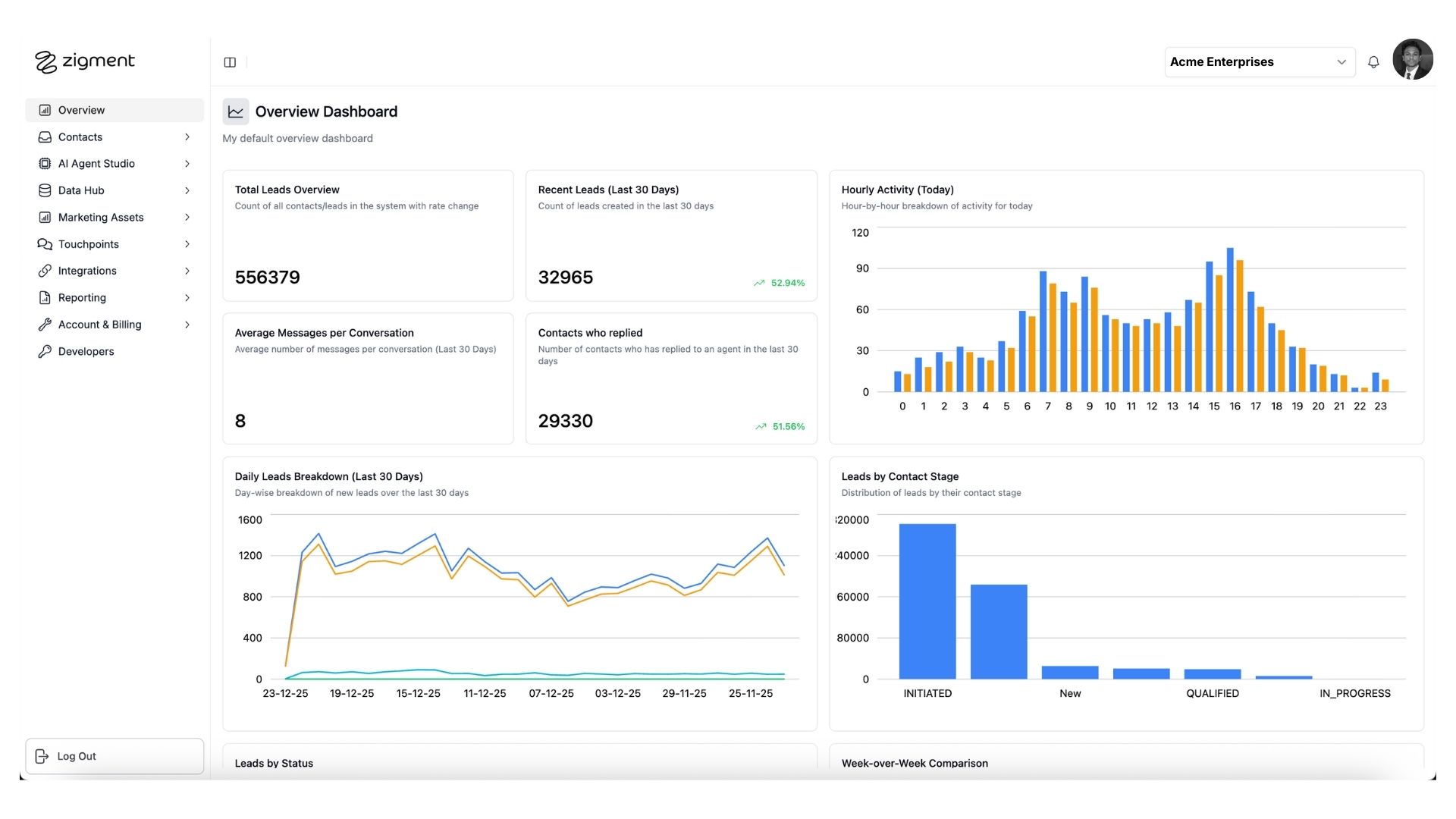
Task: Expand the Reporting submenu arrow
Action: click(x=187, y=298)
